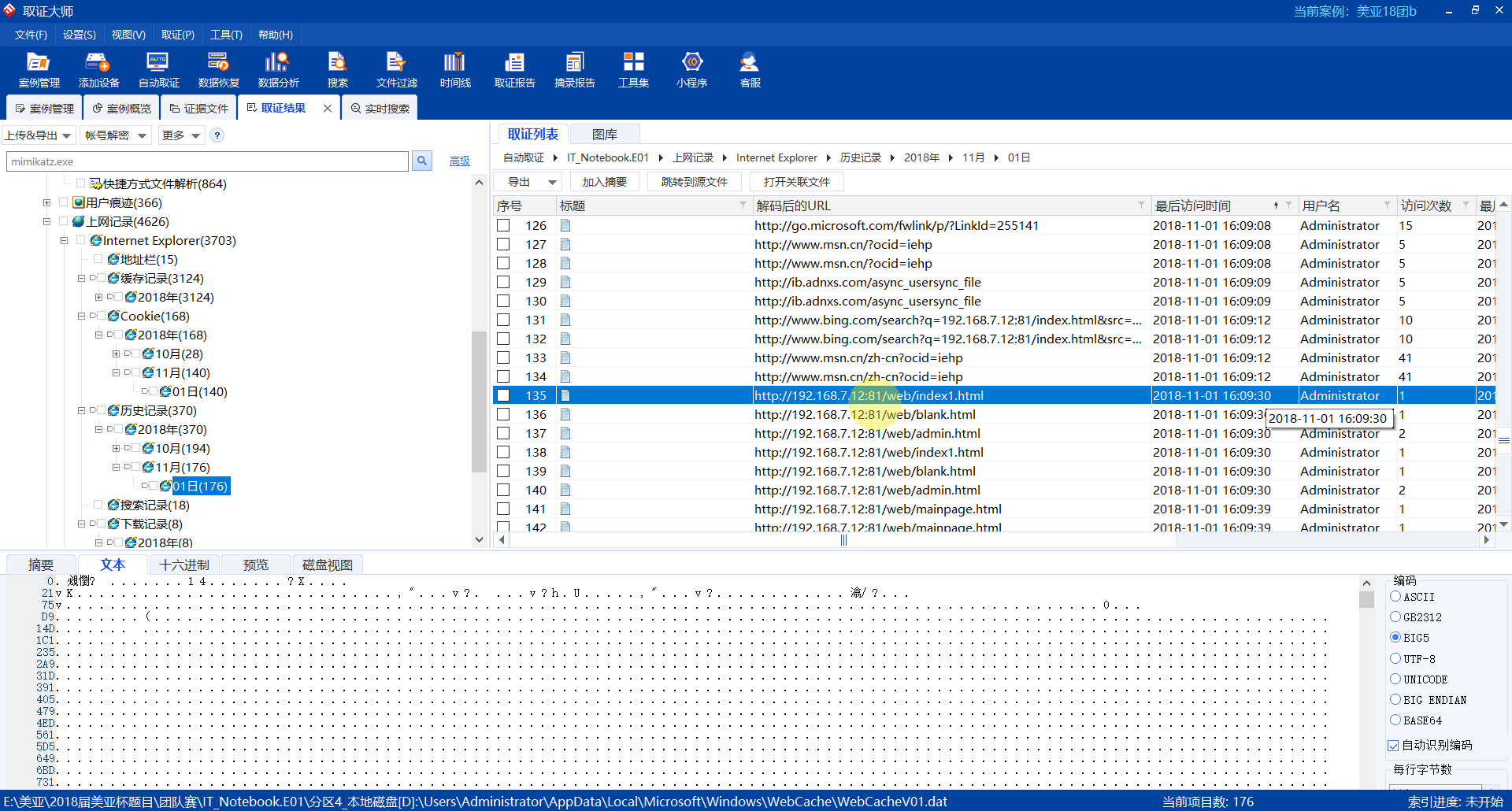Open the 上传&导出 dropdown
This screenshot has height=811, width=1512.
pos(39,135)
